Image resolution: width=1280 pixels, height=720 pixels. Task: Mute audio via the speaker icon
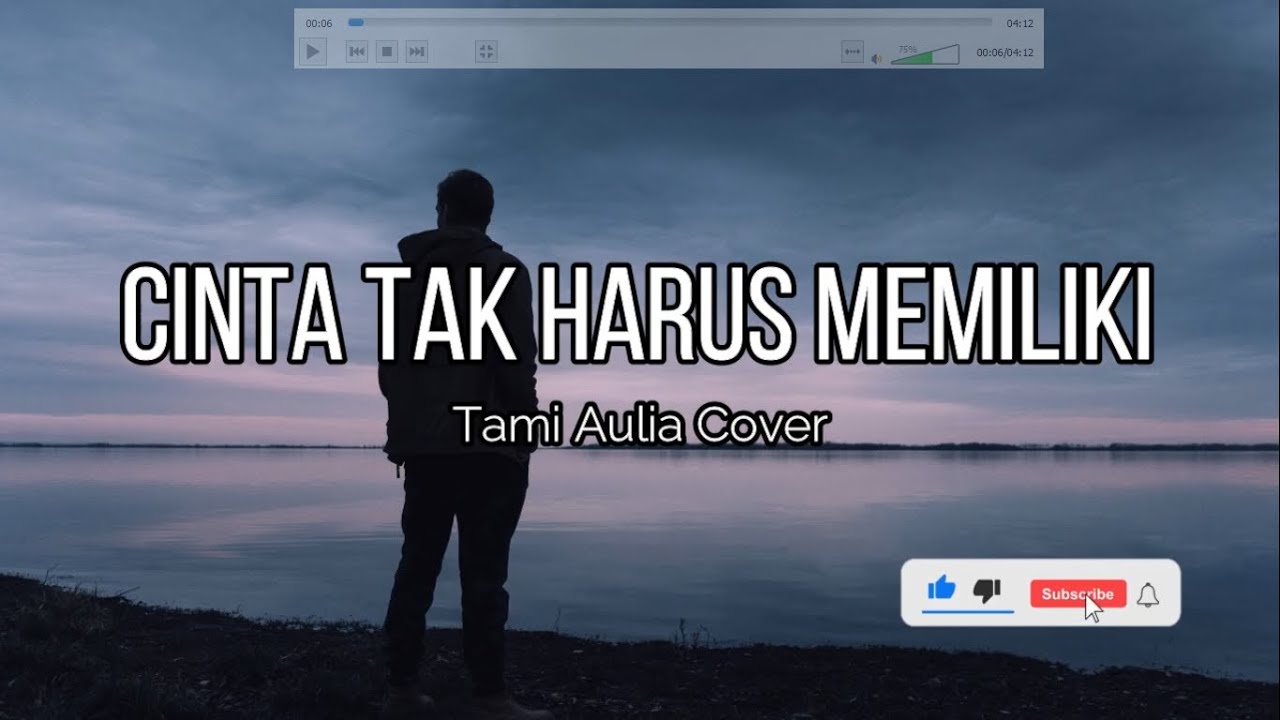click(877, 58)
